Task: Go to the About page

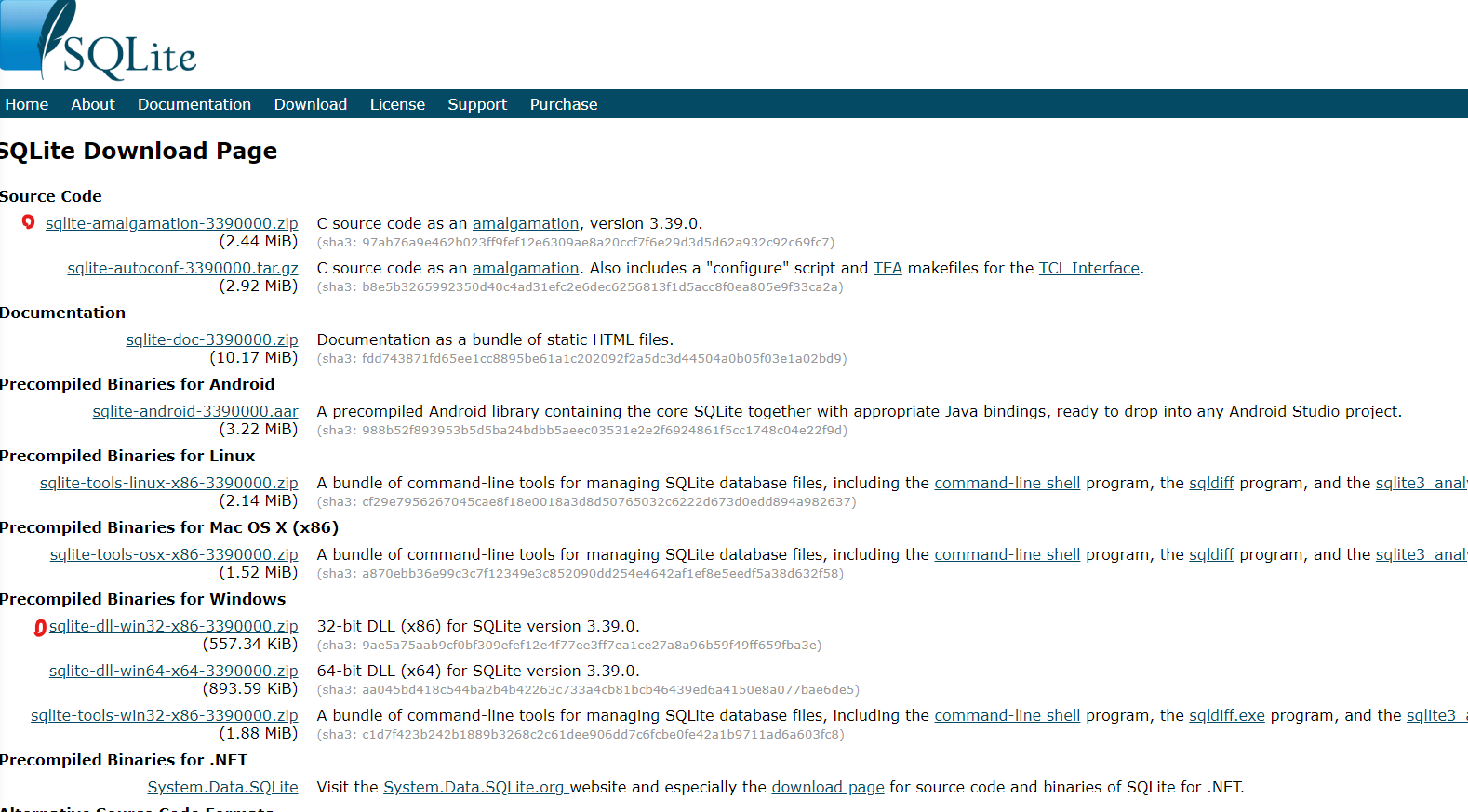Action: (x=93, y=104)
